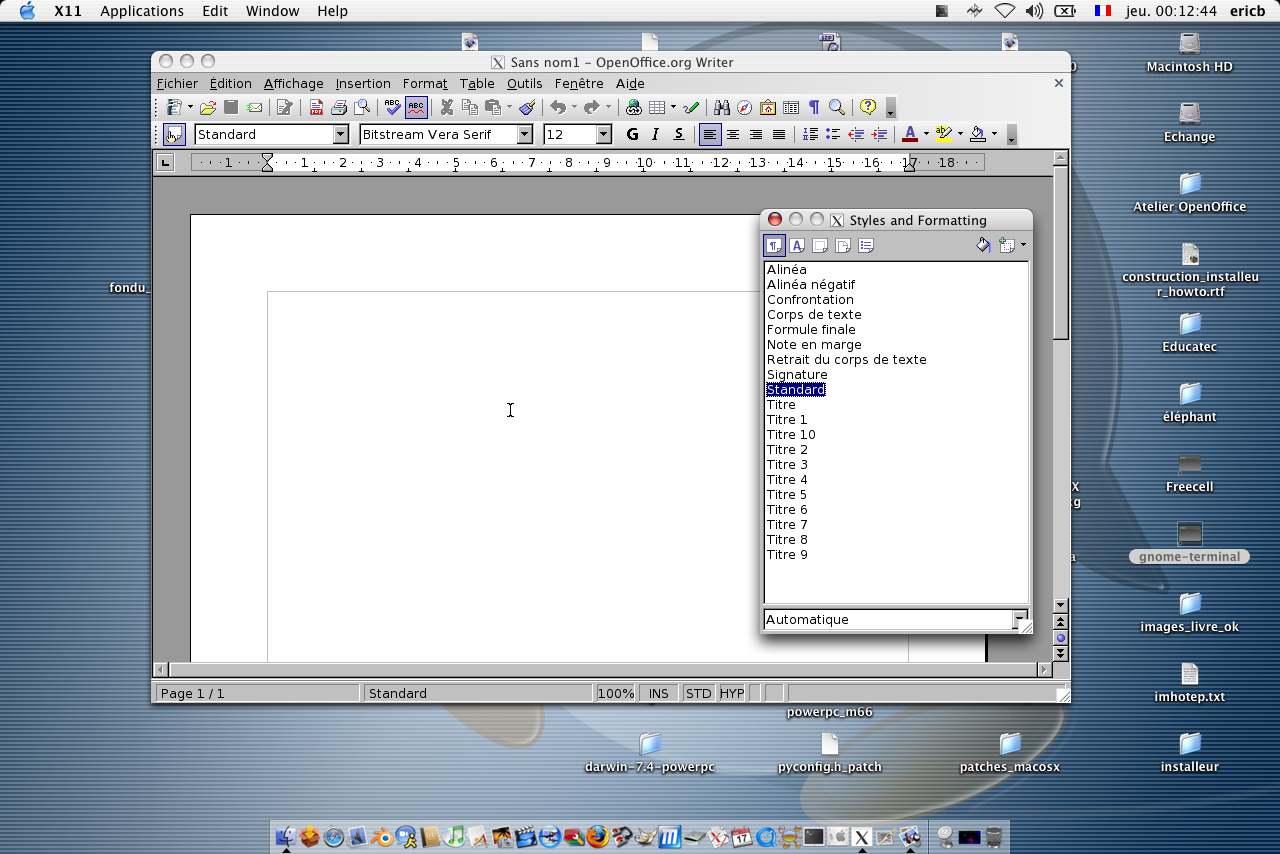
Task: Click the 100% zoom status bar field
Action: [616, 694]
